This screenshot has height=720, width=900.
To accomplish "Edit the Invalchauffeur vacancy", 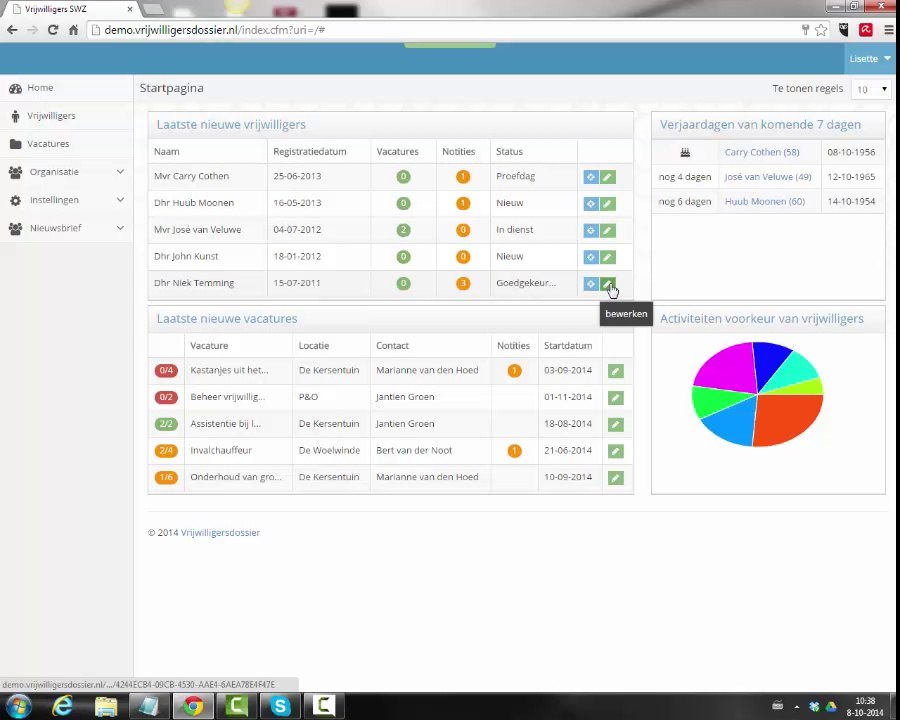I will 616,451.
